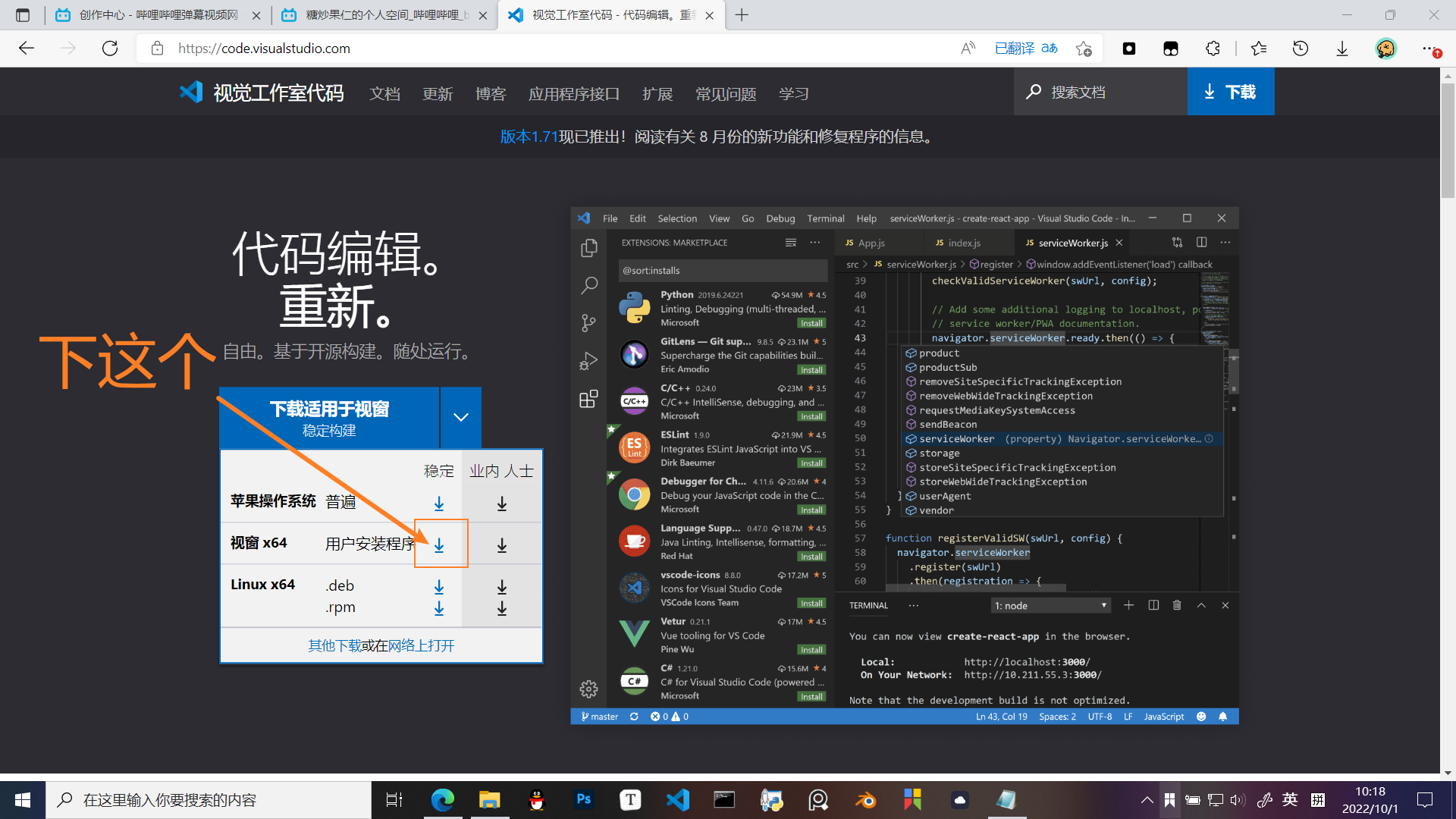
Task: Open a new browser tab
Action: click(742, 15)
